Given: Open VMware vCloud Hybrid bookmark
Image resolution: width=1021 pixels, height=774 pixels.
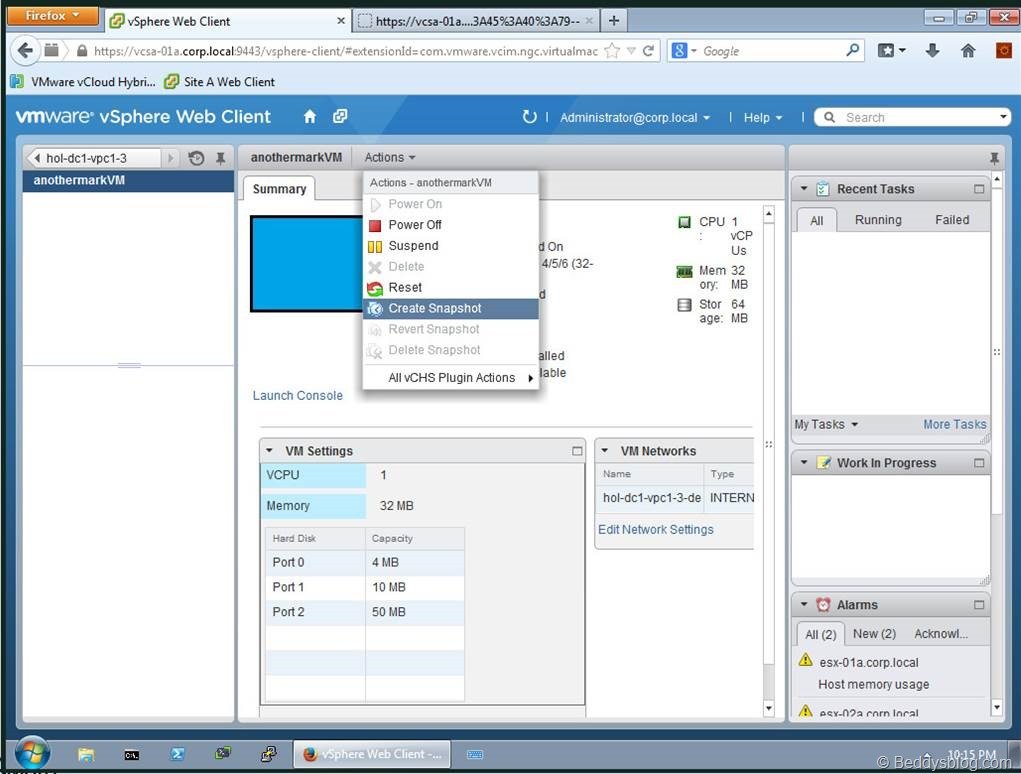Looking at the screenshot, I should pos(84,82).
